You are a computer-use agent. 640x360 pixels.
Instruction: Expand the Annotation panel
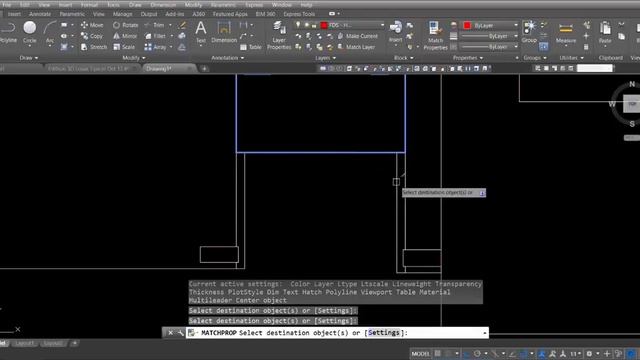pyautogui.click(x=227, y=58)
